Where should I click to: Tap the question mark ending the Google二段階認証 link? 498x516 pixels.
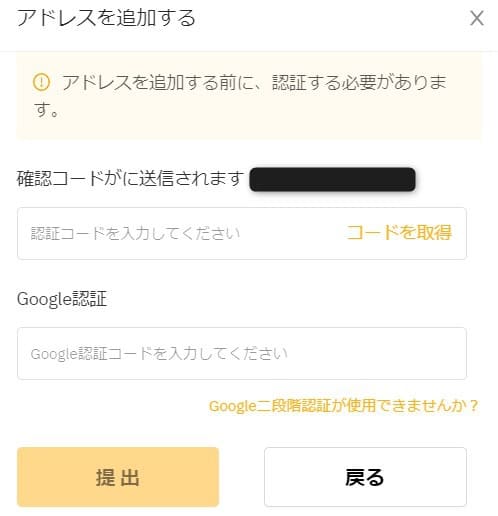click(473, 406)
